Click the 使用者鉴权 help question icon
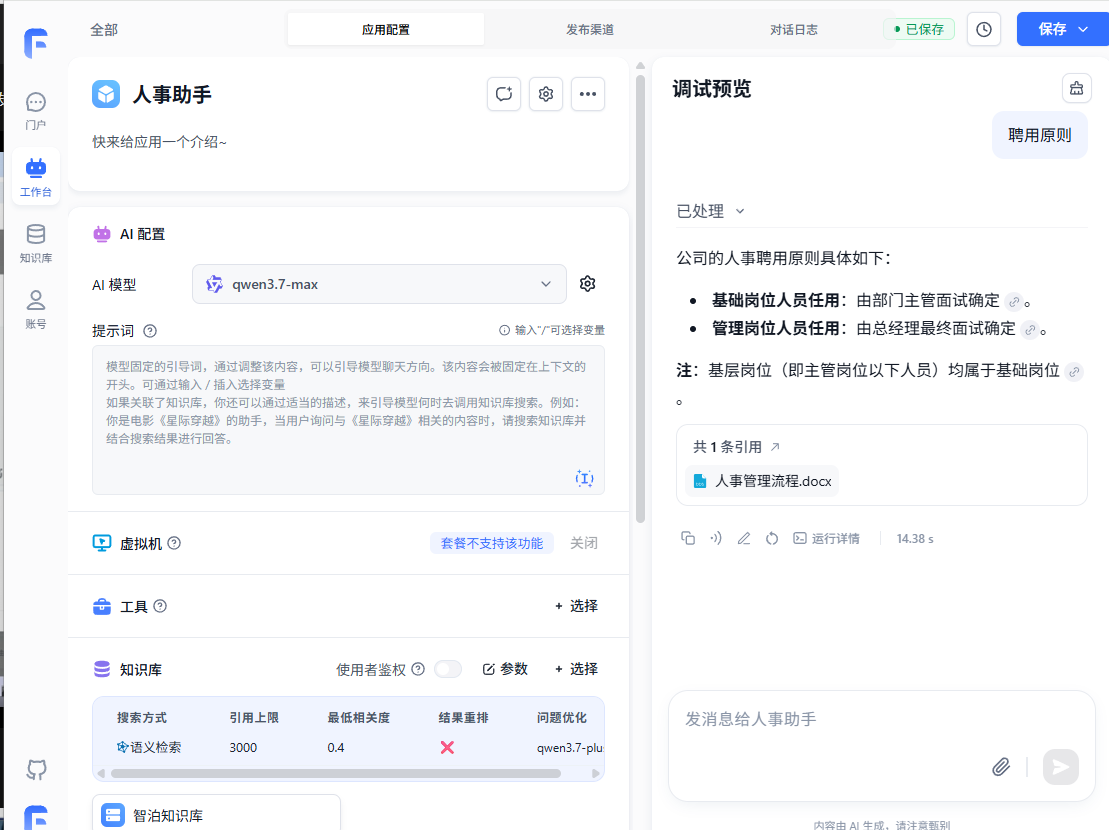 click(x=418, y=669)
